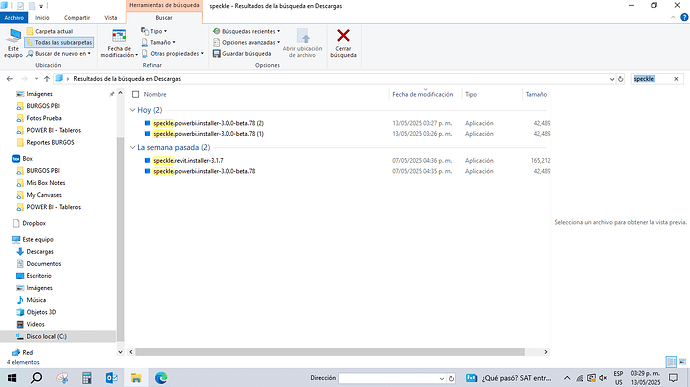Click the Back navigation arrow
The image size is (690, 387).
pos(10,79)
